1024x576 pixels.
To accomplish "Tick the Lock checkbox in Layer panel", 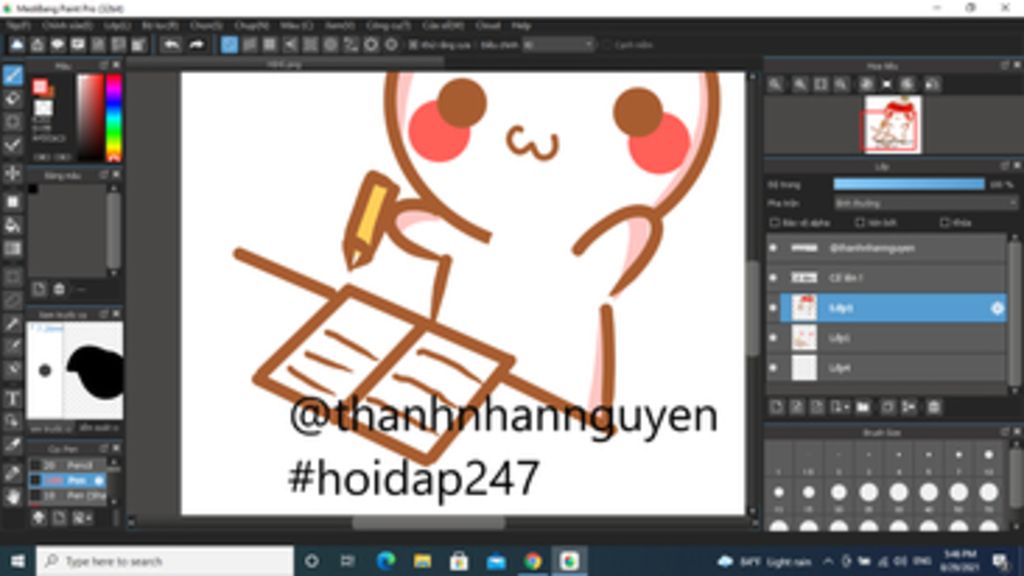I will [x=944, y=223].
